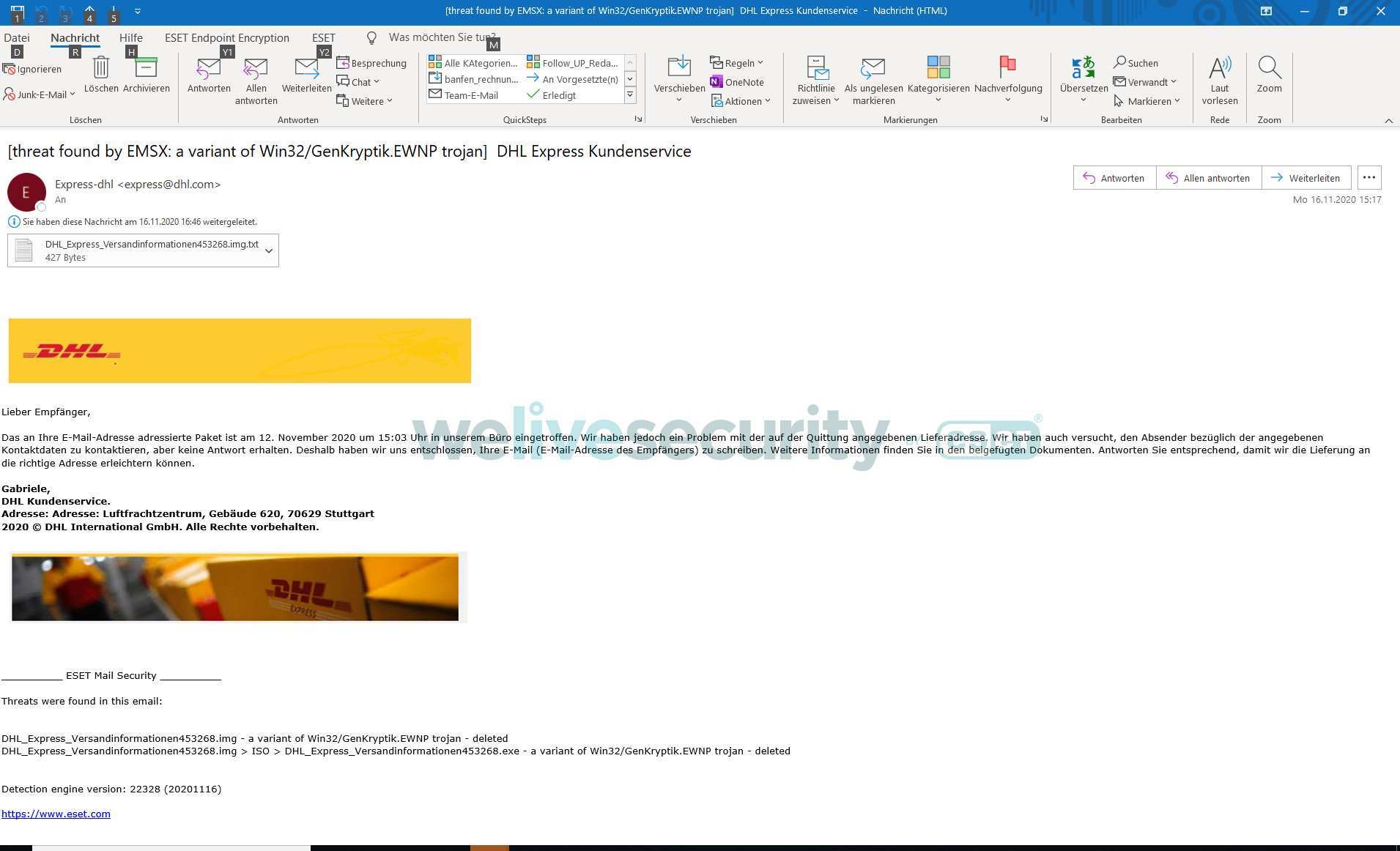This screenshot has height=851, width=1400.
Task: Click the Löschen trash icon
Action: (100, 69)
